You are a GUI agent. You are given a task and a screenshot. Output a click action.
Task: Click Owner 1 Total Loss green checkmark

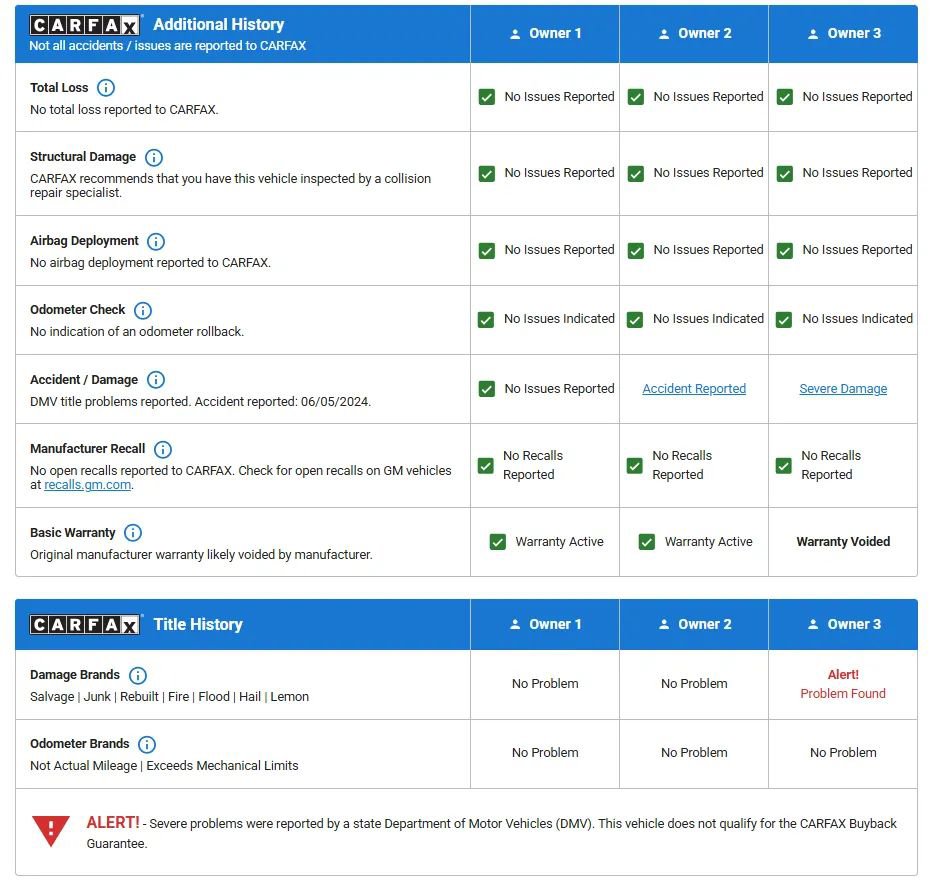coord(487,97)
